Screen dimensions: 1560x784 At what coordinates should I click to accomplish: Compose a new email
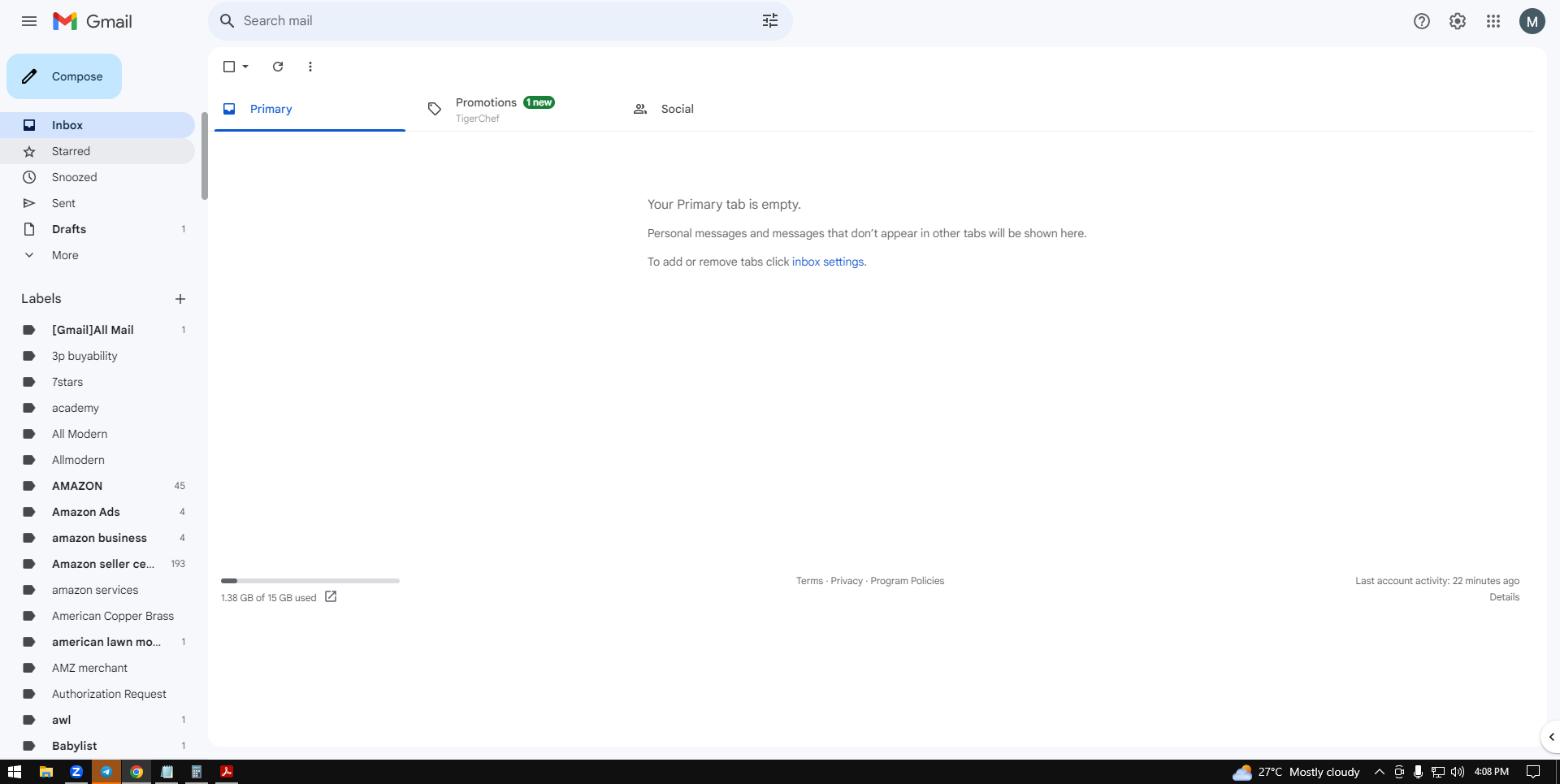click(x=64, y=76)
